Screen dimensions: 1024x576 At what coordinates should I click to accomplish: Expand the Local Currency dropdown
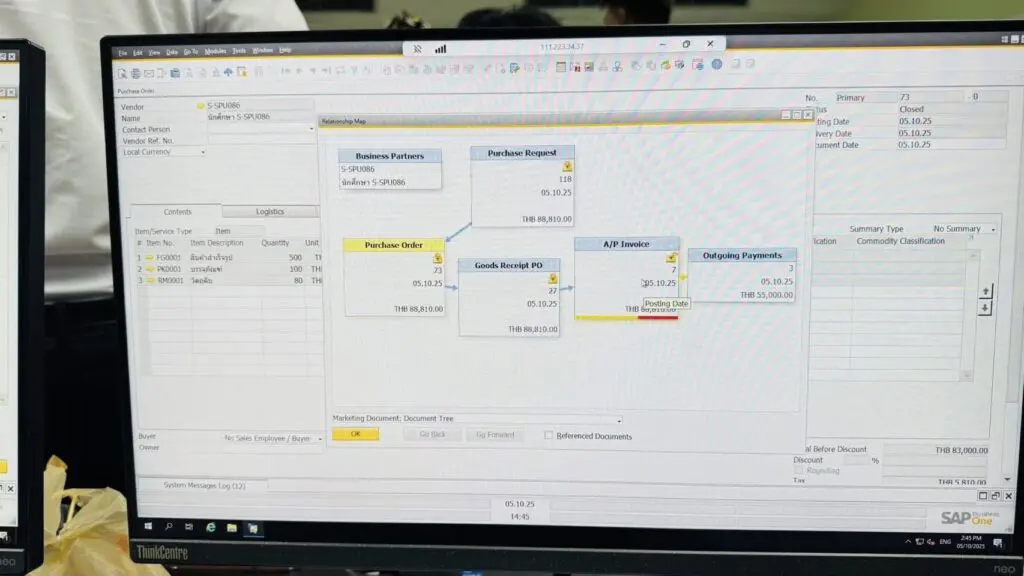203,152
